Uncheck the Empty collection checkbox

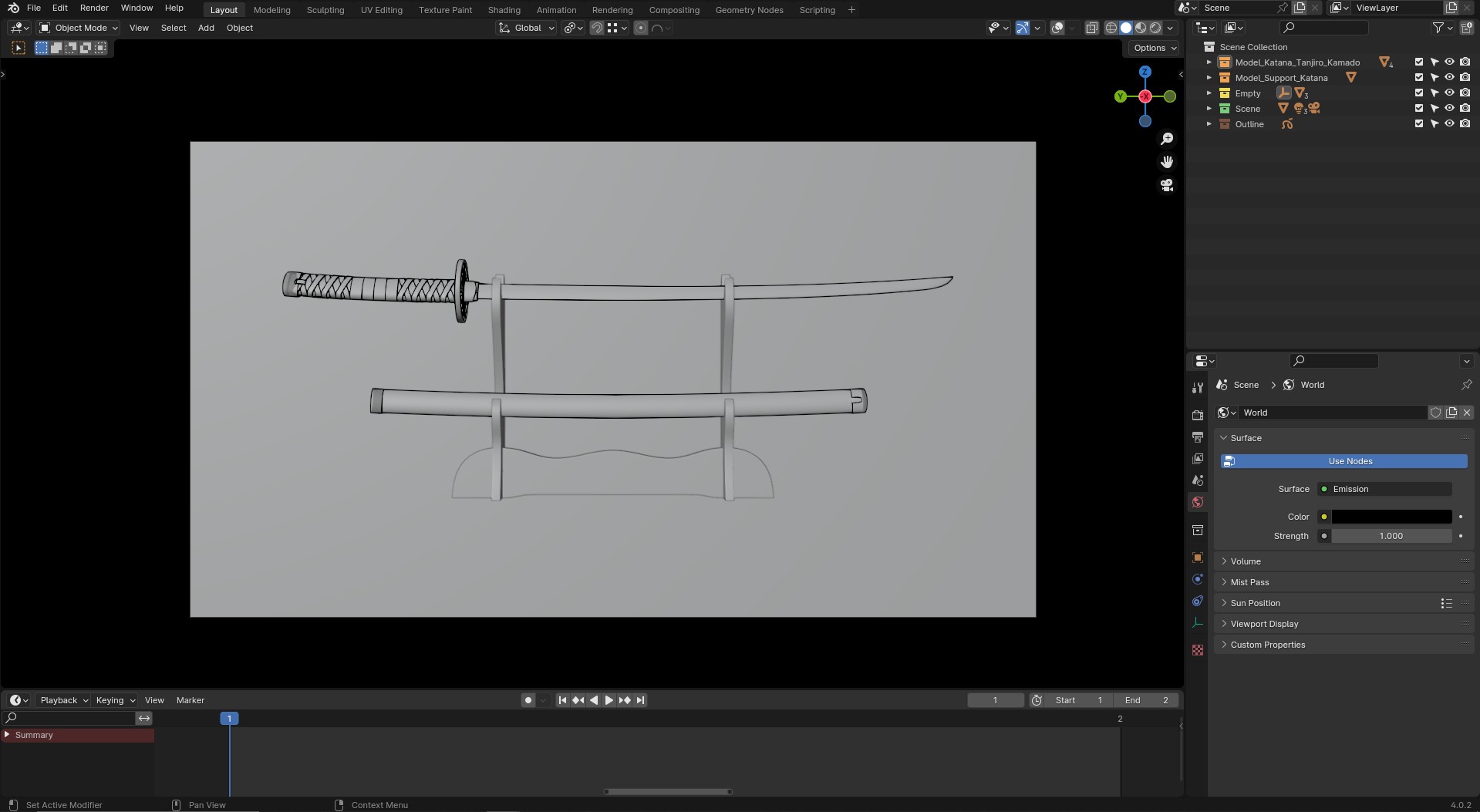[x=1419, y=93]
